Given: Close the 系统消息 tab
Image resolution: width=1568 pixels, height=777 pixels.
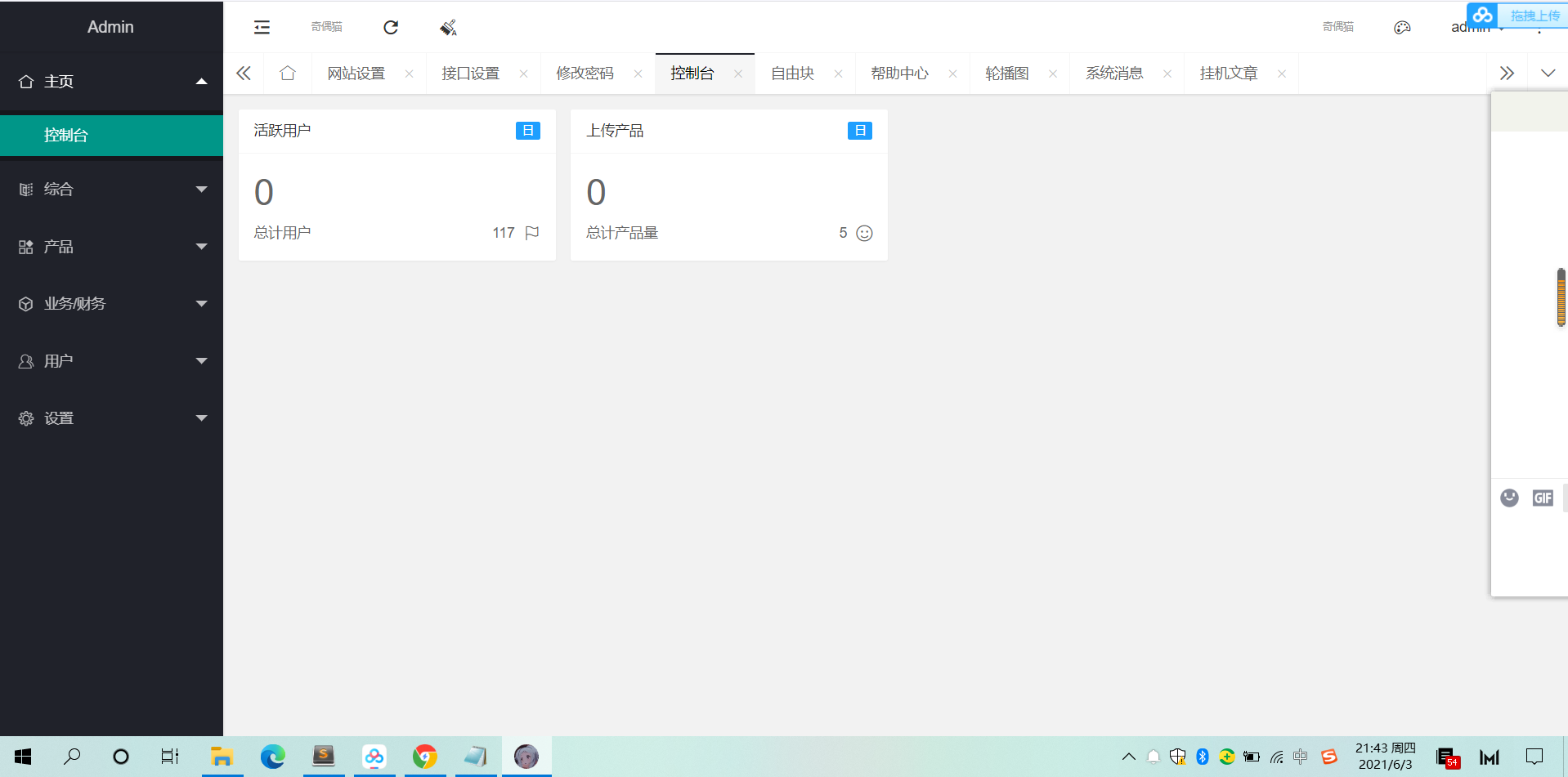Looking at the screenshot, I should click(1167, 74).
